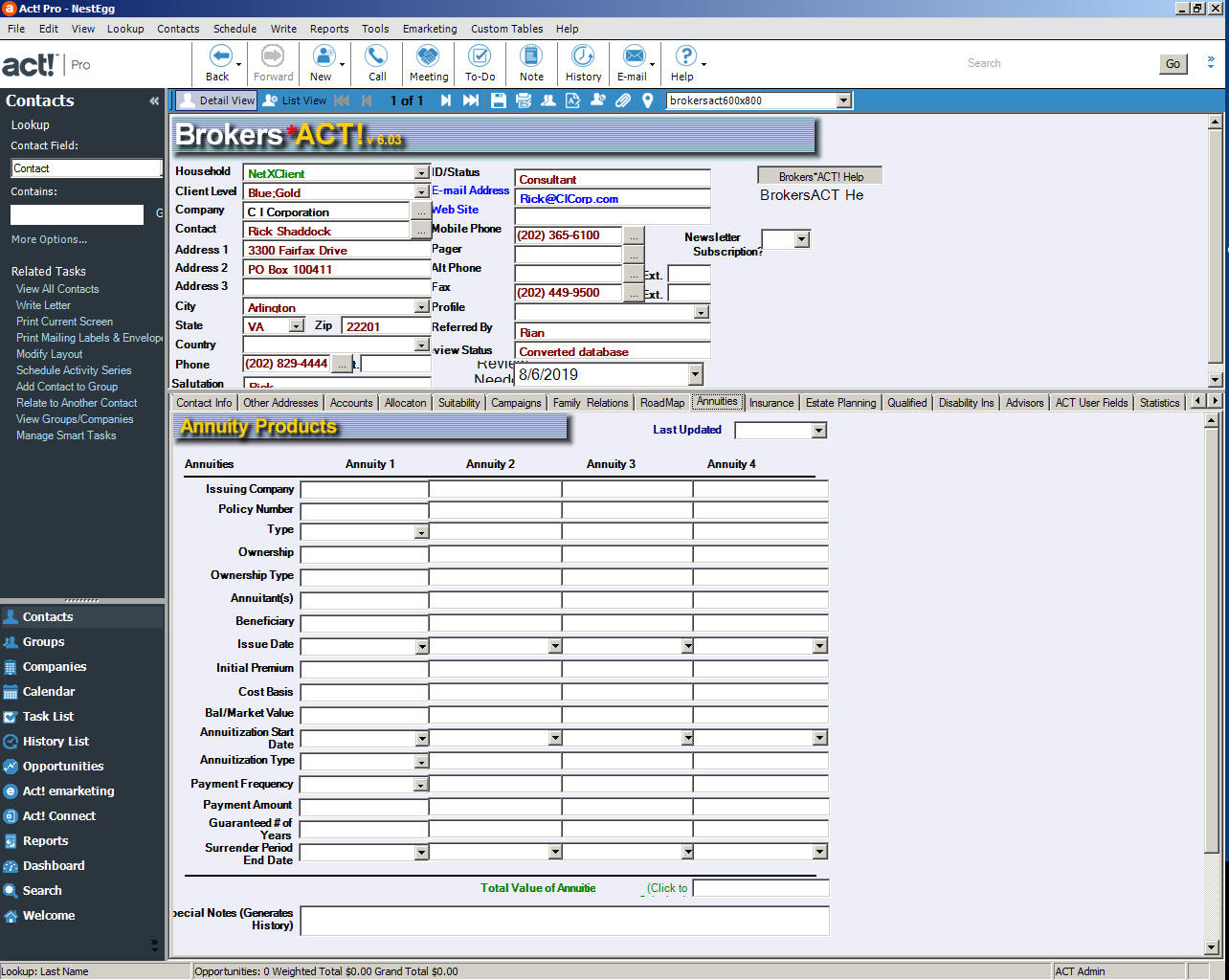Image resolution: width=1229 pixels, height=980 pixels.
Task: Switch to the Insurance tab
Action: [x=771, y=403]
